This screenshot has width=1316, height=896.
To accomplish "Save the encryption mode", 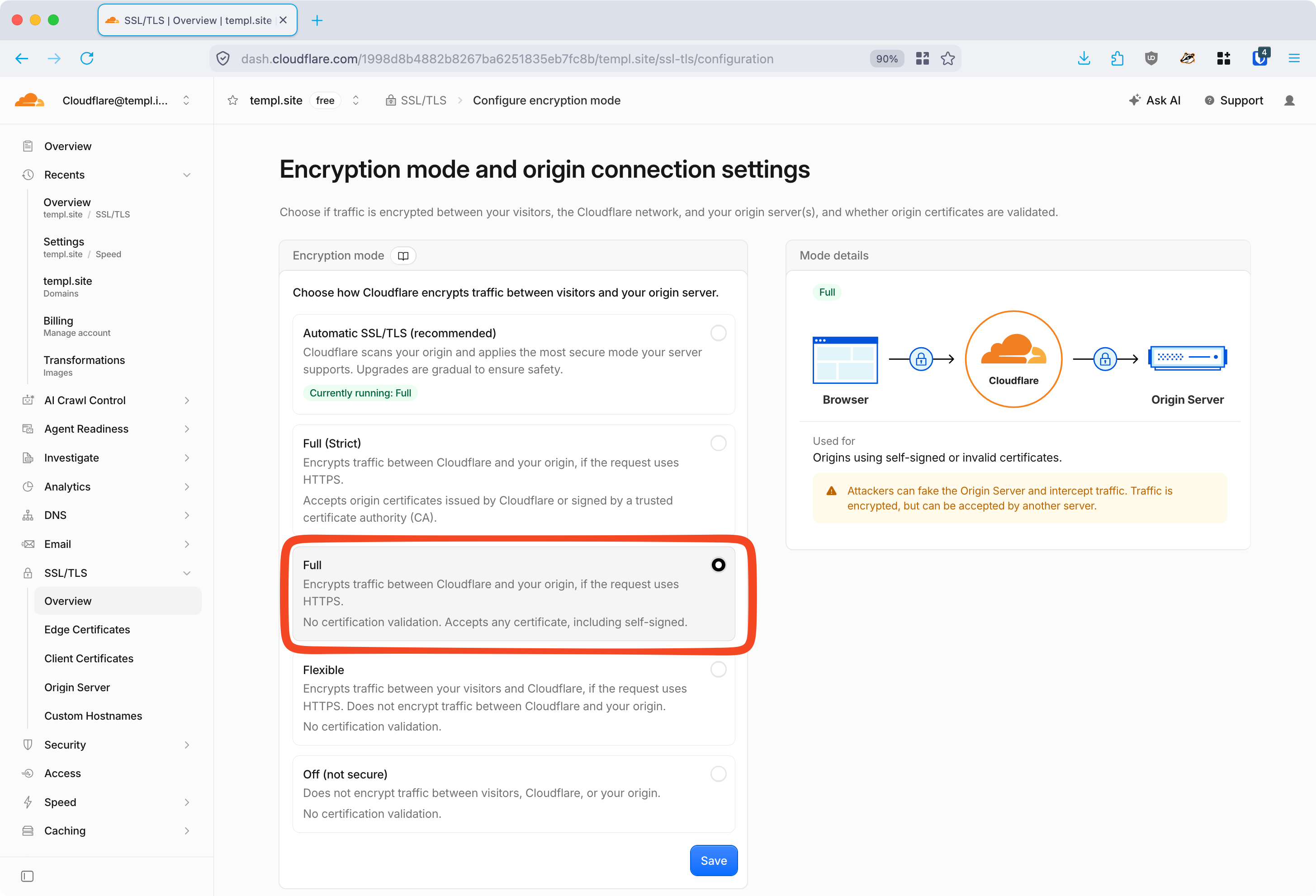I will pyautogui.click(x=714, y=860).
